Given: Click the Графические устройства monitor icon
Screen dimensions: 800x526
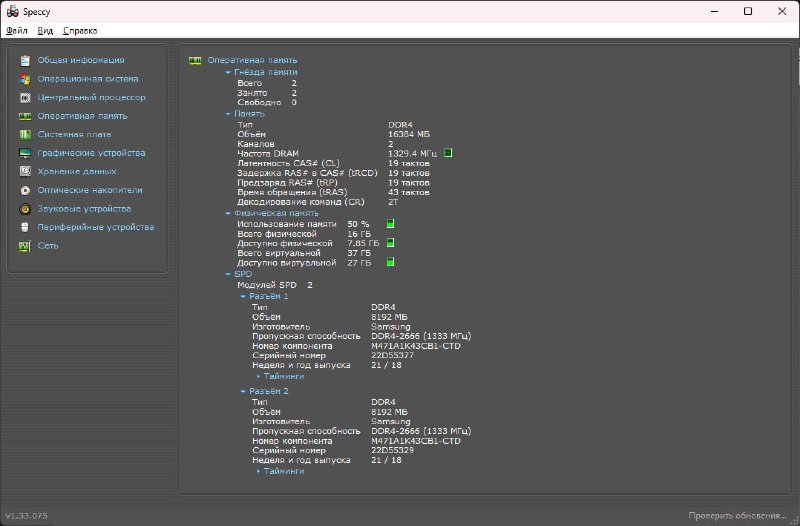Looking at the screenshot, I should (25, 153).
